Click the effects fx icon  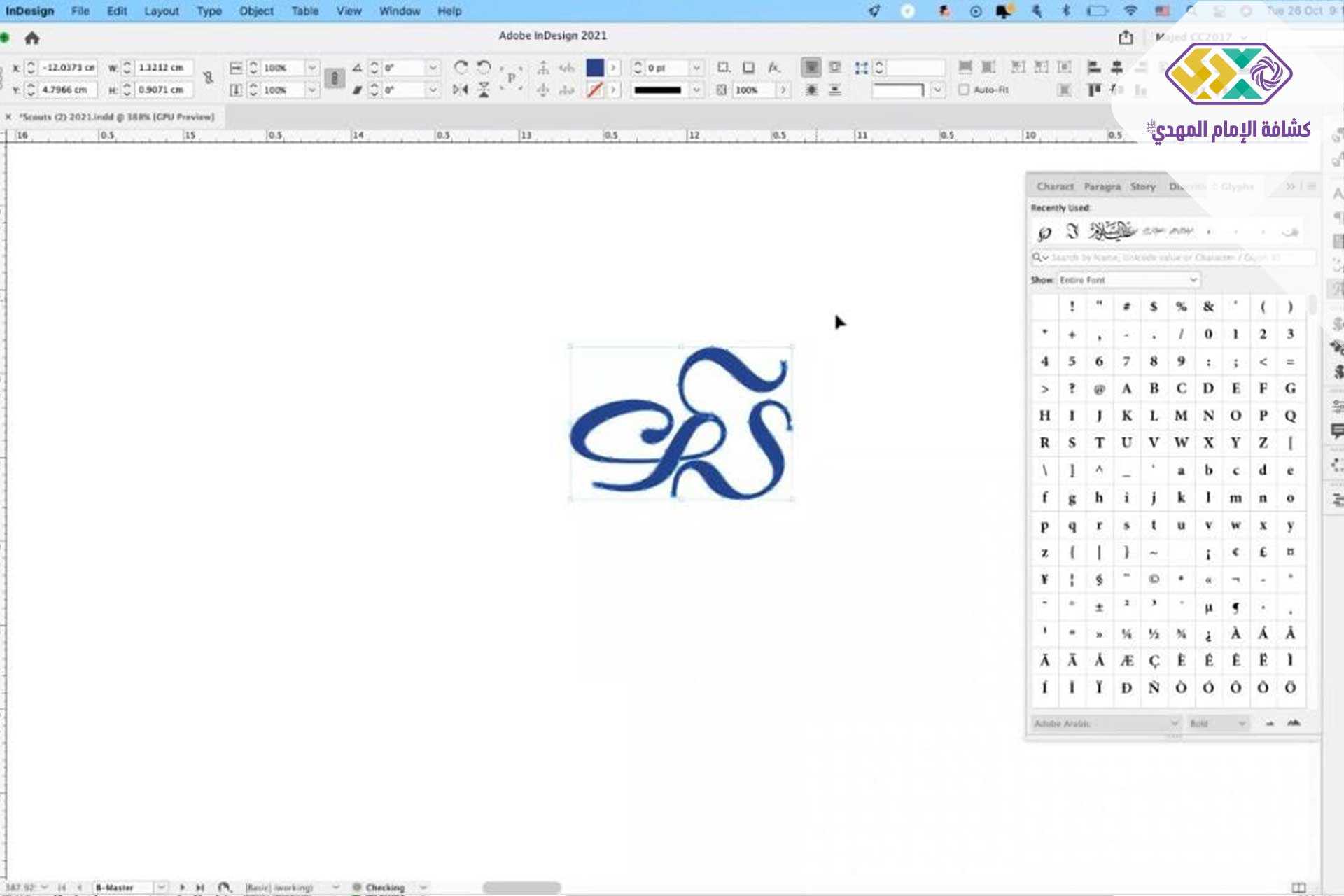(773, 67)
